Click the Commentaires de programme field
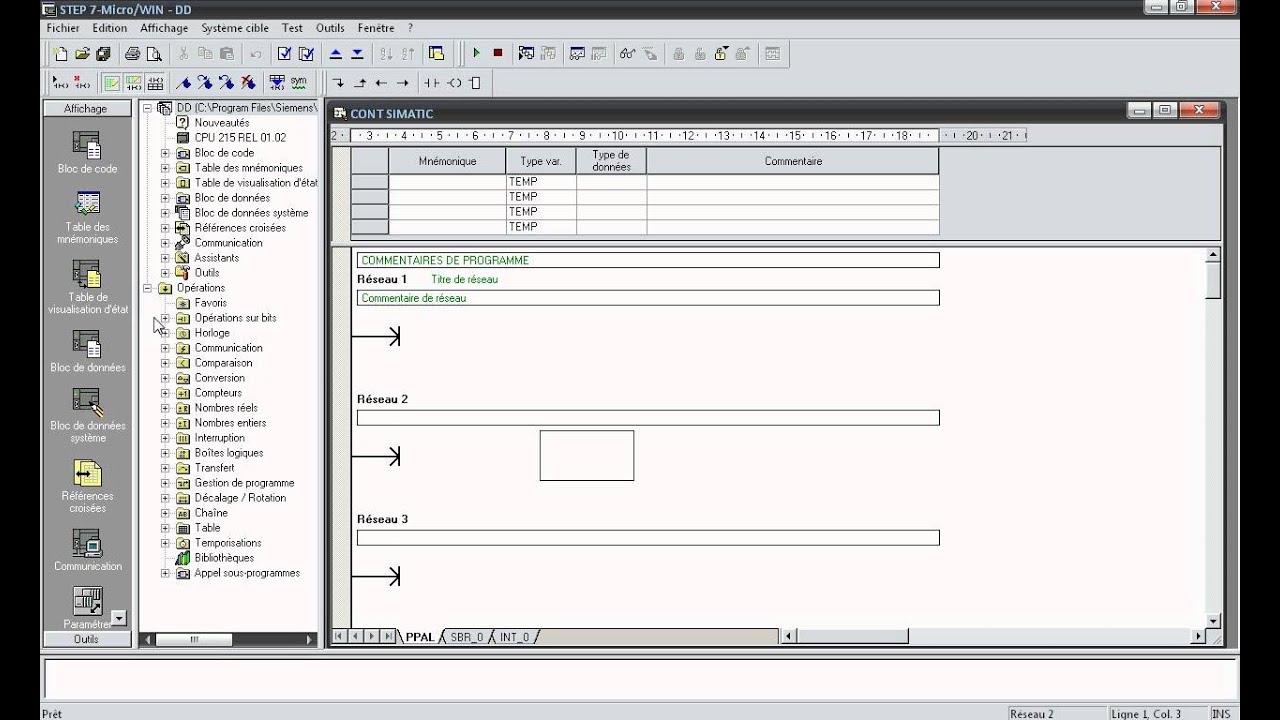Image resolution: width=1280 pixels, height=720 pixels. (648, 260)
